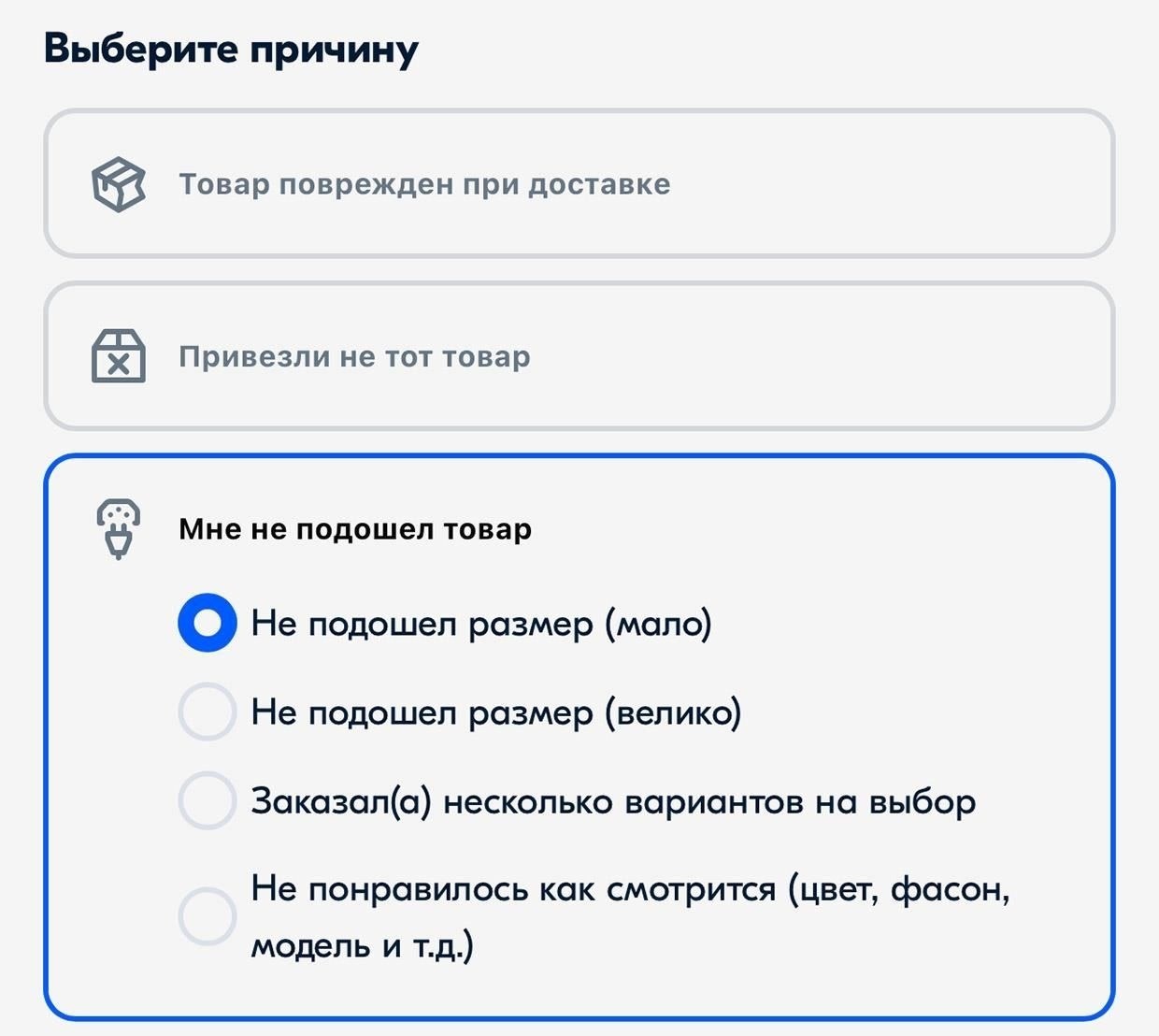Click the currently selected blue radio button

coord(207,622)
